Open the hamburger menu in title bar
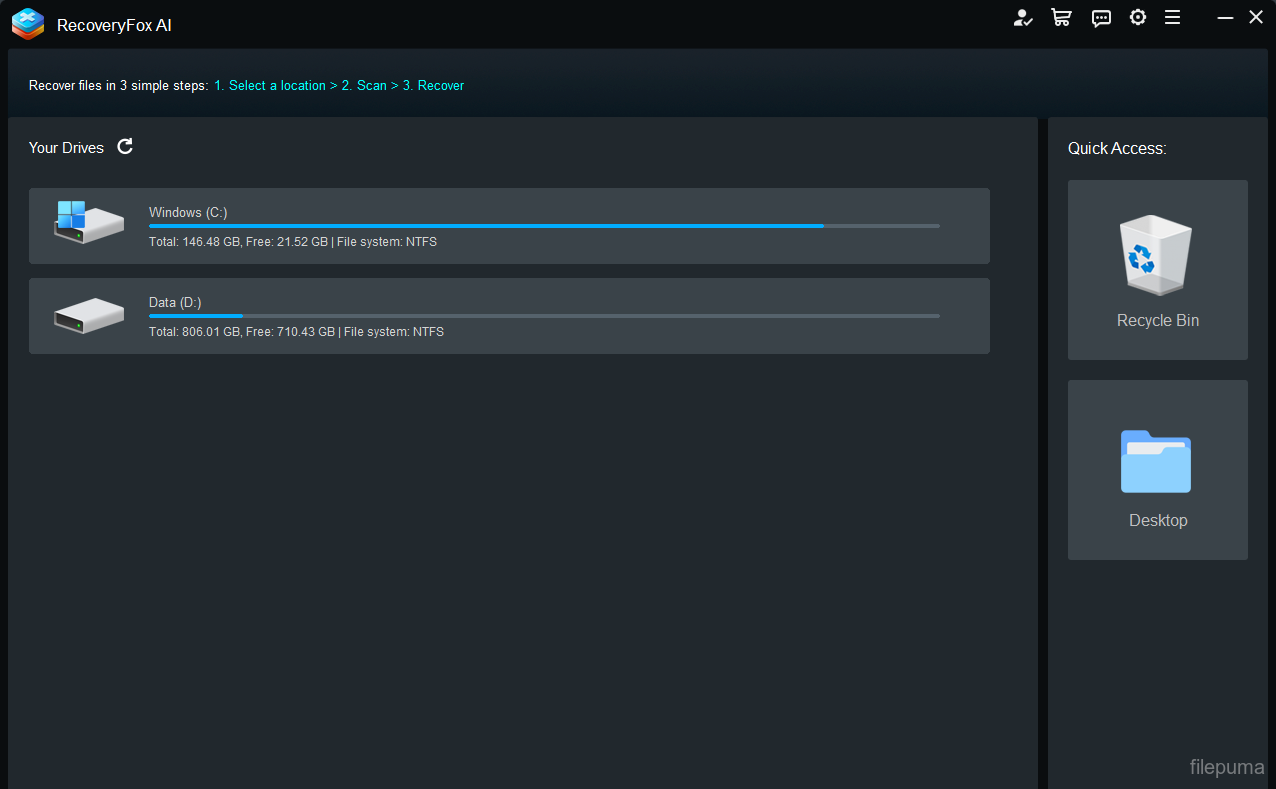The height and width of the screenshot is (789, 1276). coord(1173,18)
